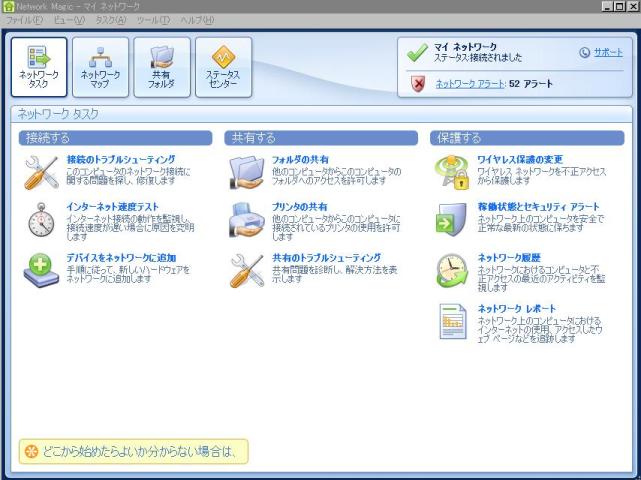The height and width of the screenshot is (480, 641).
Task: Click the clock network history icon
Action: click(452, 271)
